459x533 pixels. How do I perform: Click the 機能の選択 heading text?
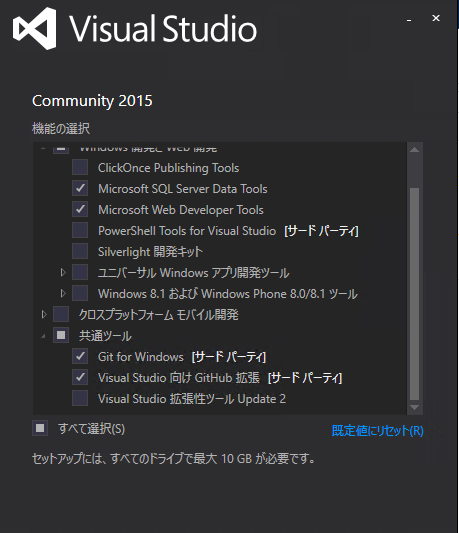(x=61, y=128)
